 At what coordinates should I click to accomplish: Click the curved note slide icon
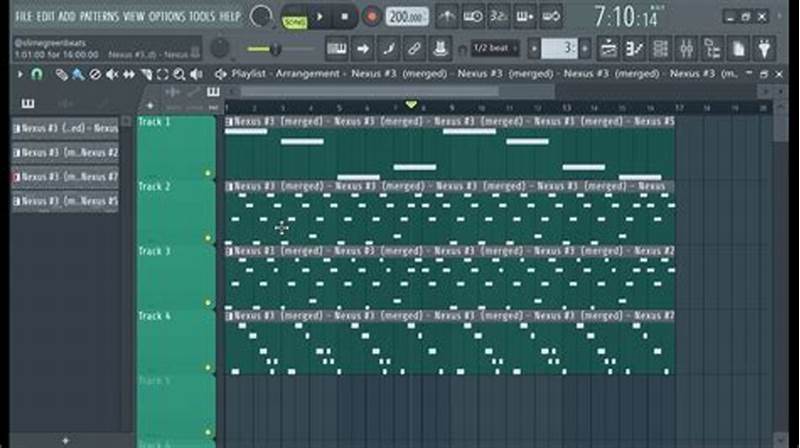[388, 49]
